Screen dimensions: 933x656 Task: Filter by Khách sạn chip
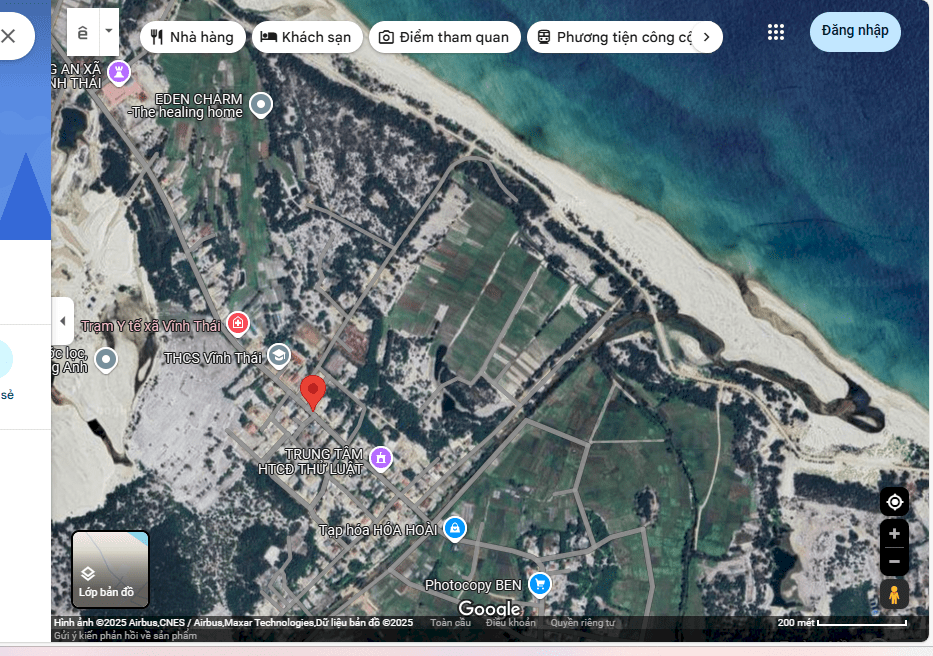[306, 37]
